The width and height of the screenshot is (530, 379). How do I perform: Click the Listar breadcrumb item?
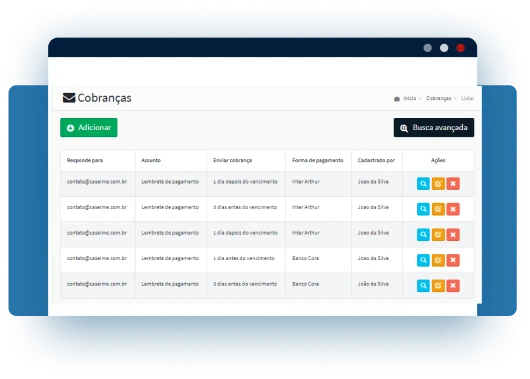point(467,98)
